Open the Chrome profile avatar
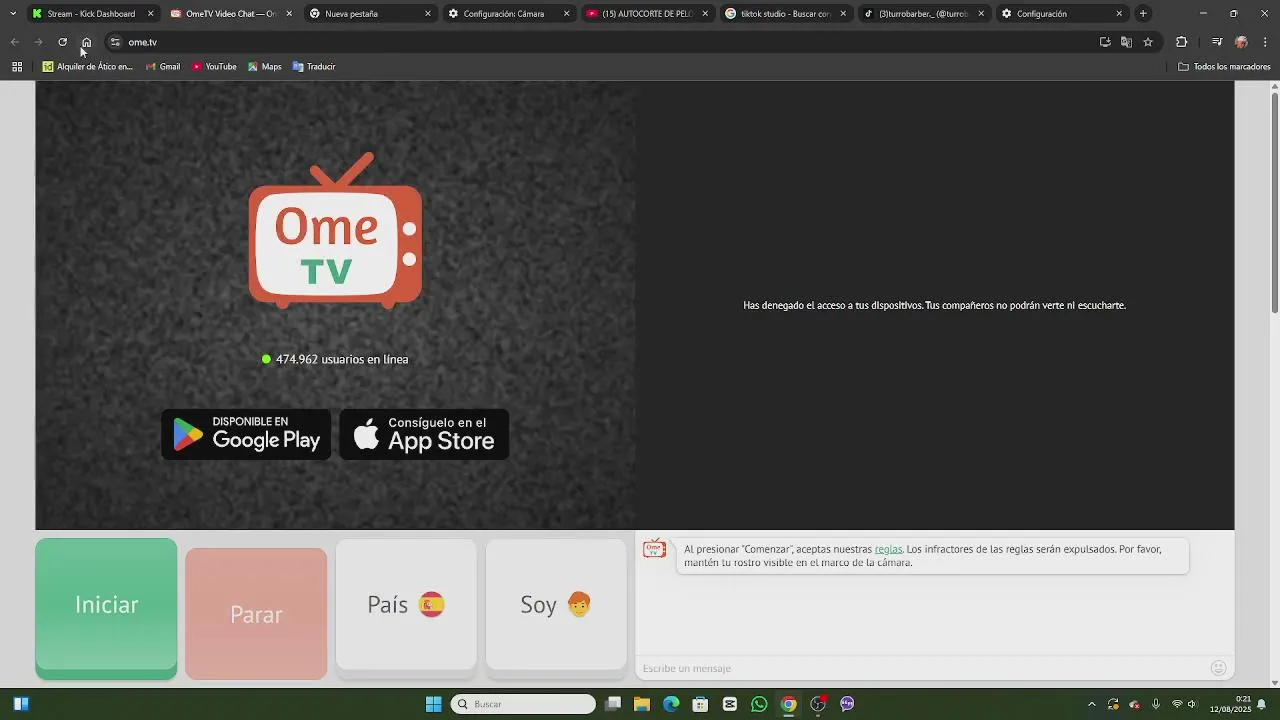The height and width of the screenshot is (720, 1280). (1241, 42)
